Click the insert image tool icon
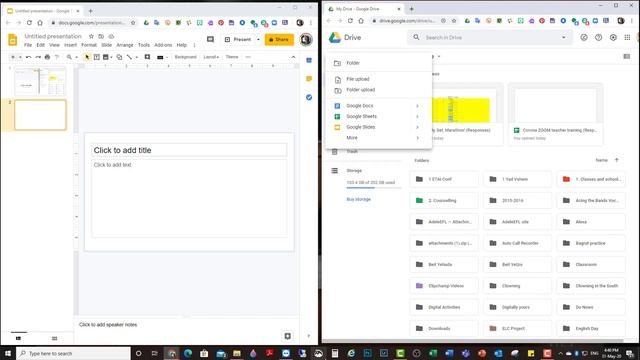 (x=106, y=57)
